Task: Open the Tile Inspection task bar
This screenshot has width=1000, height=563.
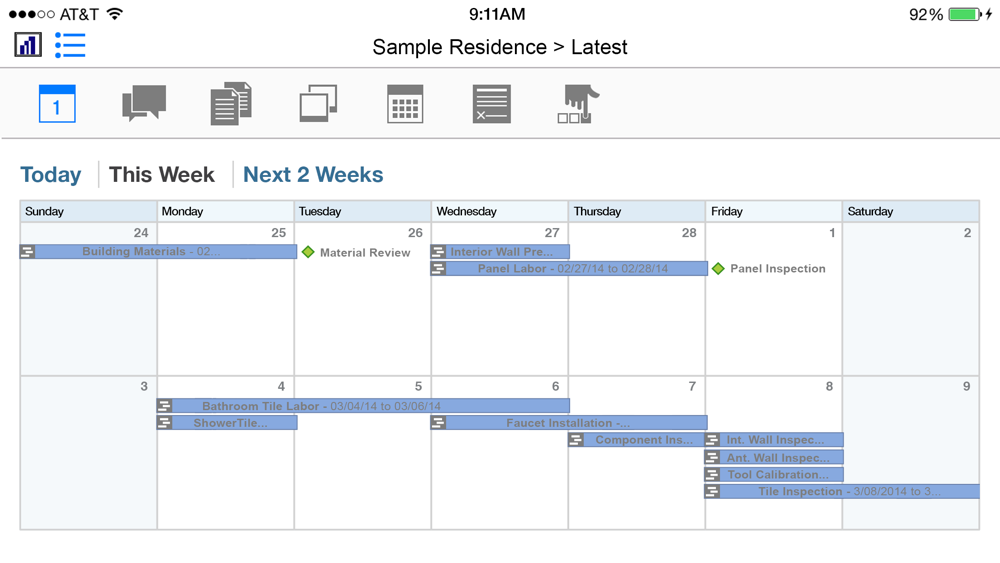Action: [842, 492]
